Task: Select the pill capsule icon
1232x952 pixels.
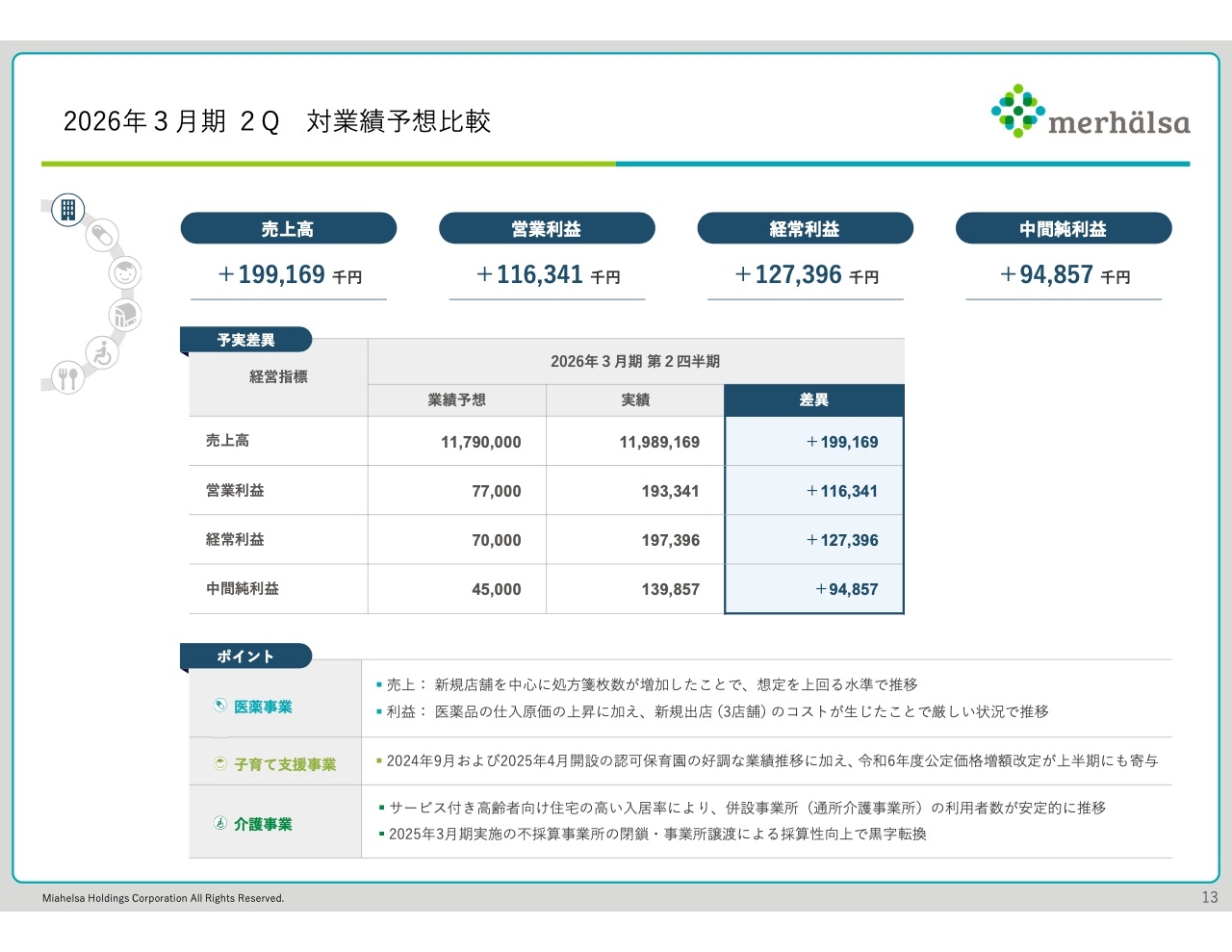Action: 101,235
